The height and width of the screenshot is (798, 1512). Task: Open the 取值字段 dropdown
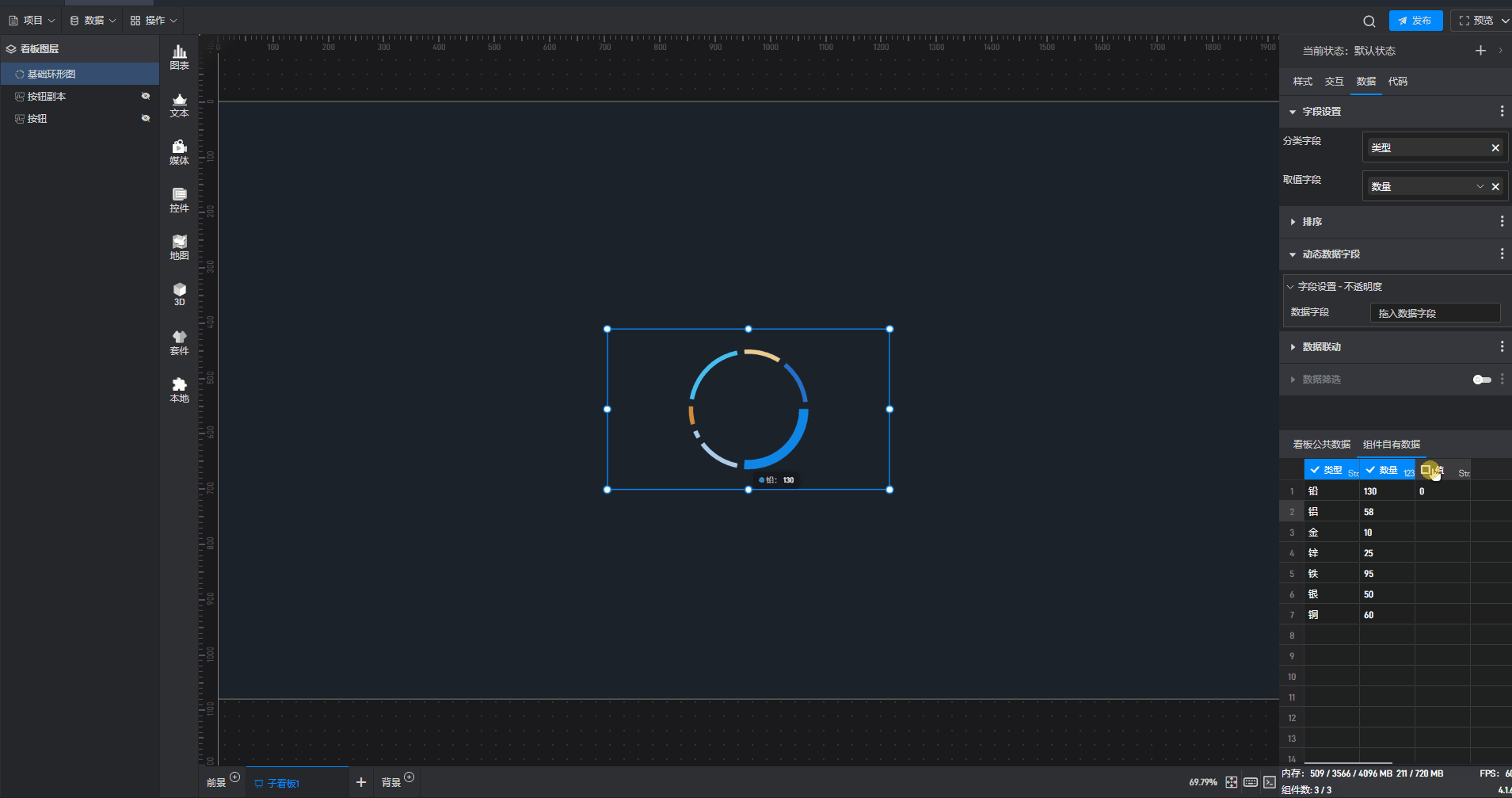tap(1480, 186)
